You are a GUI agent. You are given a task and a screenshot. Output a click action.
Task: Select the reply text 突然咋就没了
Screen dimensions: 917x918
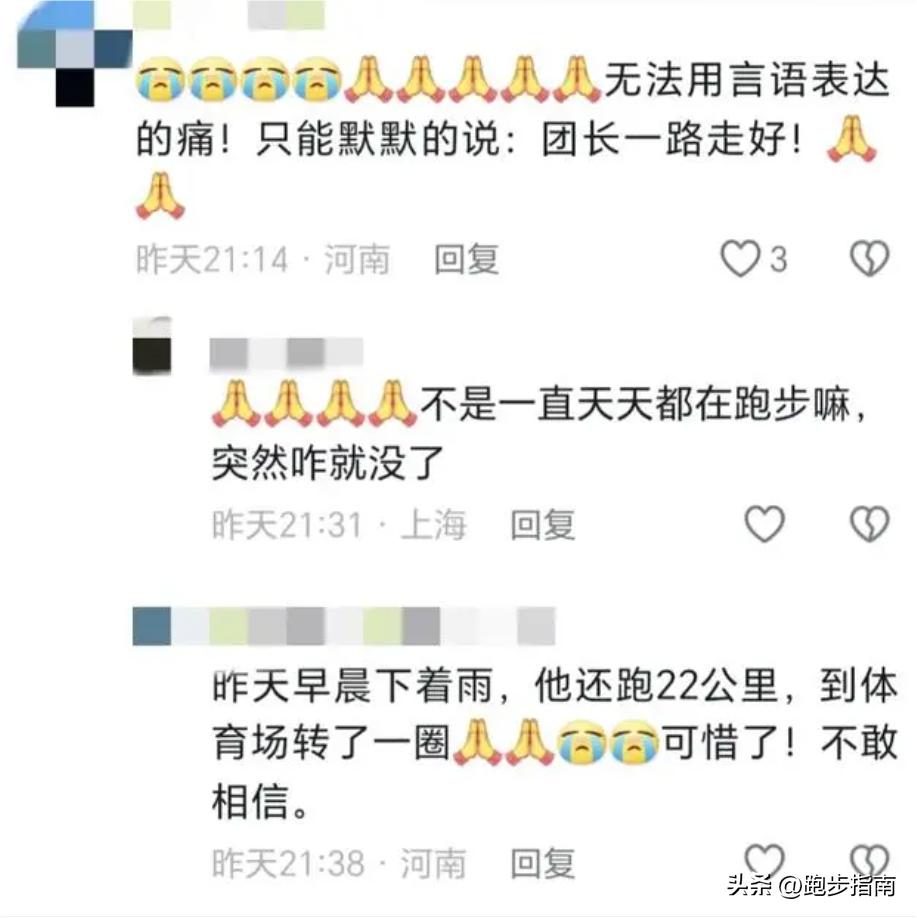click(327, 463)
